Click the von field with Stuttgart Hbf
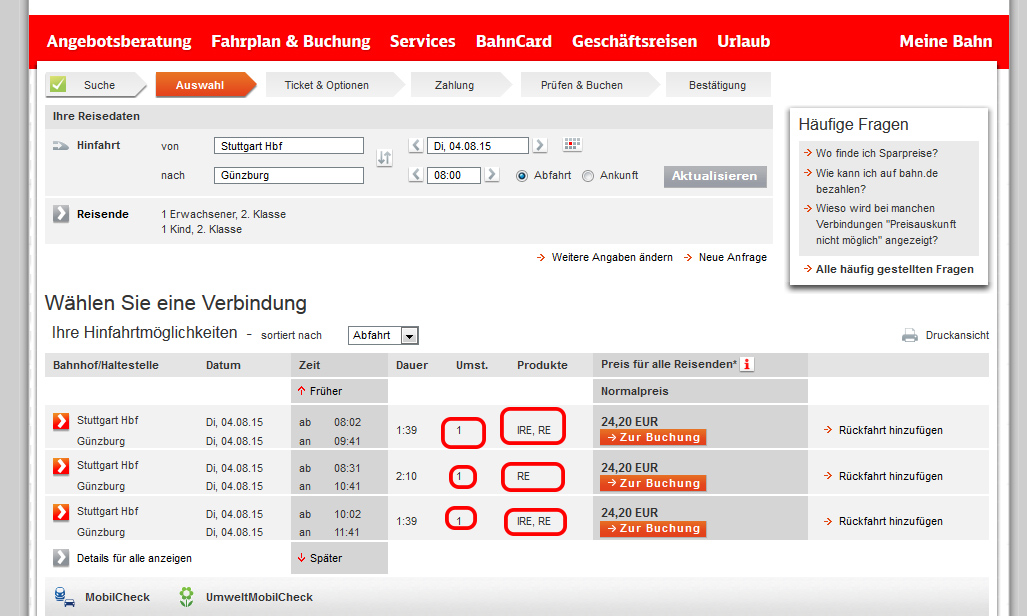 289,145
